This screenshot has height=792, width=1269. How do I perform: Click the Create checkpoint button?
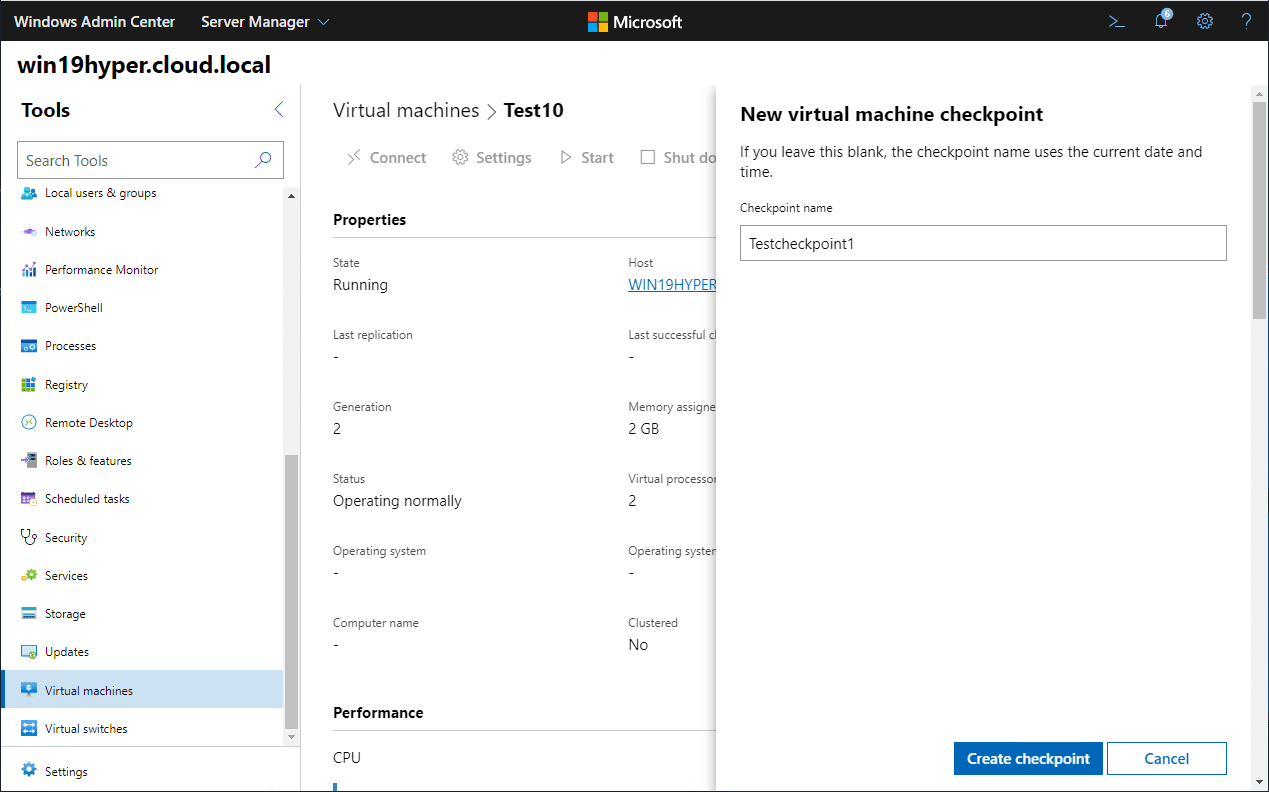[x=1028, y=758]
